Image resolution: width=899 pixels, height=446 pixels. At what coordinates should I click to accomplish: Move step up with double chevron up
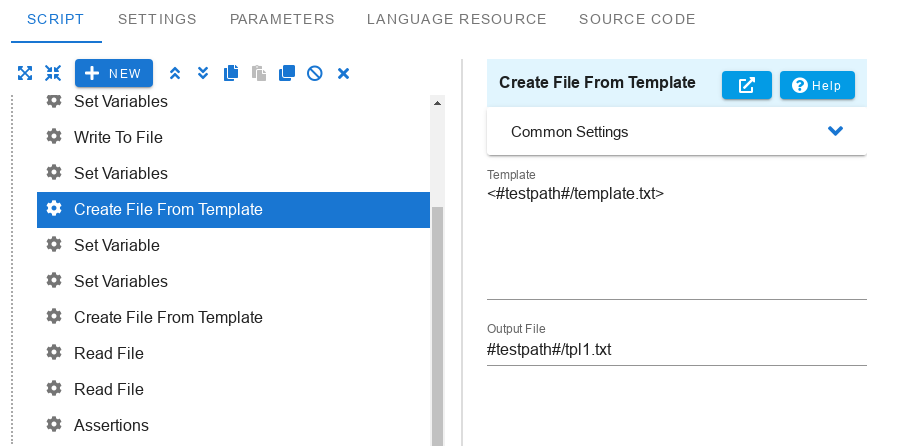pos(175,73)
